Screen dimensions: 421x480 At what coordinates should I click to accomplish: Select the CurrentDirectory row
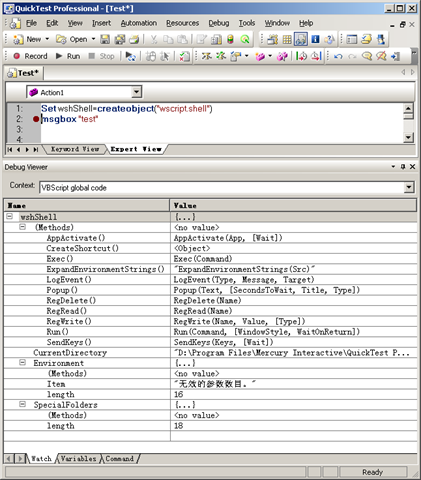click(x=210, y=352)
